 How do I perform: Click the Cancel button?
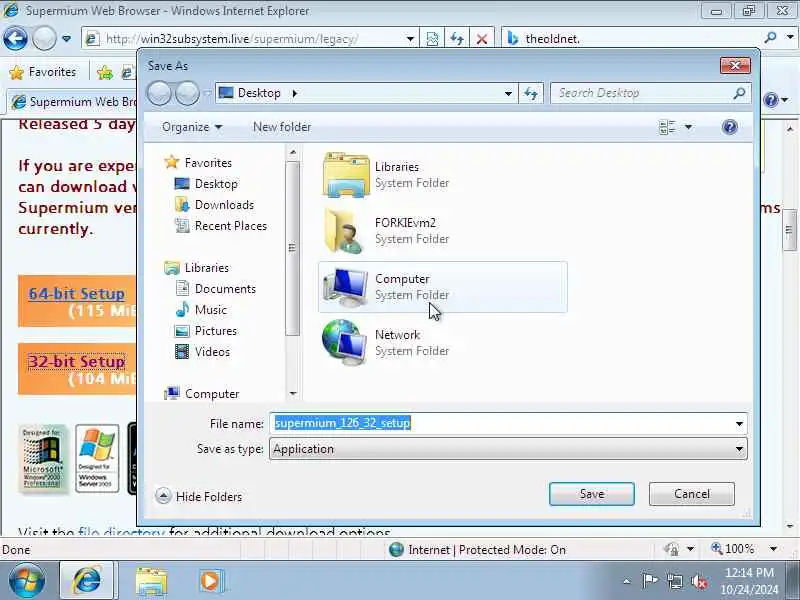pos(691,494)
